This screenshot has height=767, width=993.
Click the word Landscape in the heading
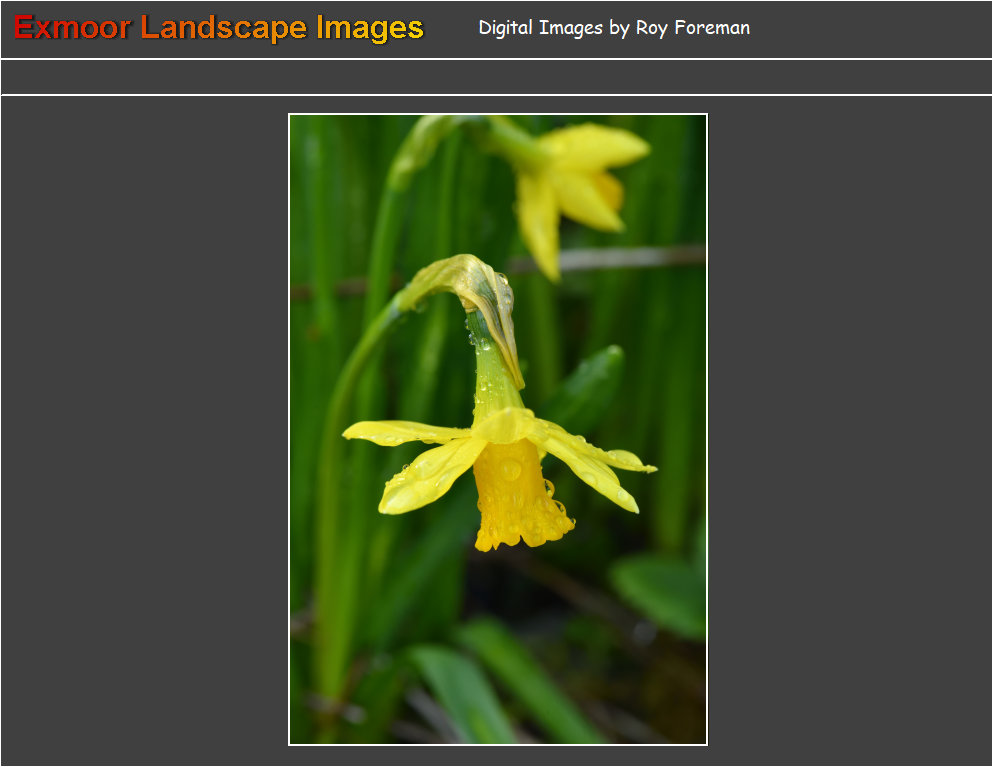(x=225, y=28)
